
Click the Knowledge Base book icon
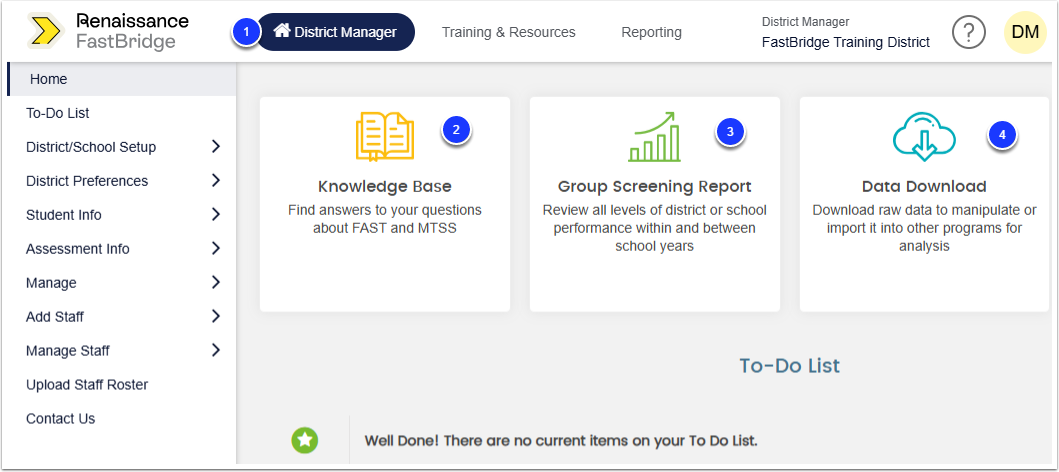(384, 136)
